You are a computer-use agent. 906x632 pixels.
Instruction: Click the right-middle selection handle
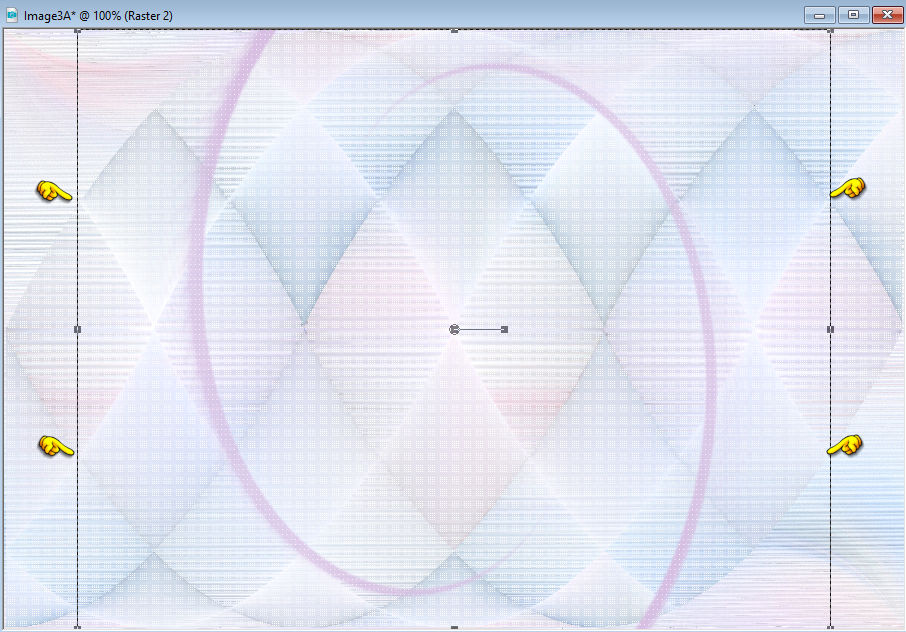pos(831,329)
